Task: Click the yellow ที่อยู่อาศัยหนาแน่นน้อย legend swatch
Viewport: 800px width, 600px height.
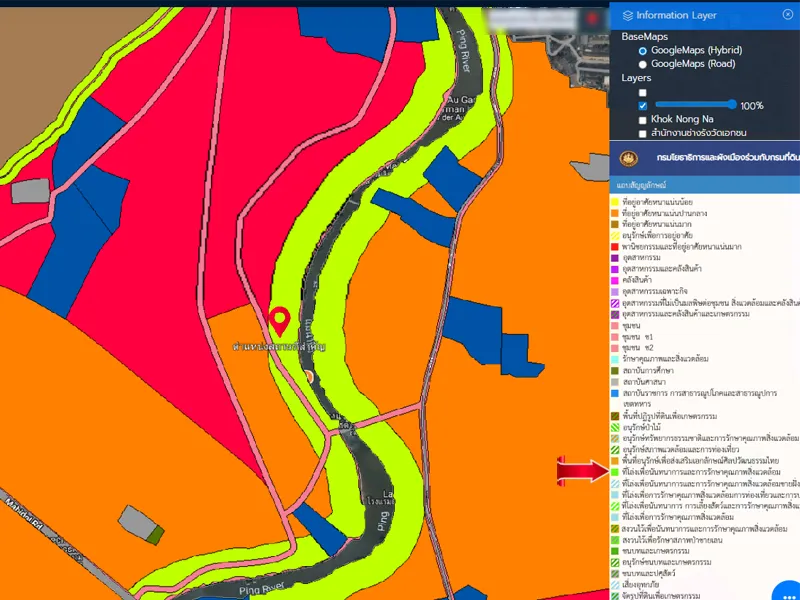Action: point(615,201)
